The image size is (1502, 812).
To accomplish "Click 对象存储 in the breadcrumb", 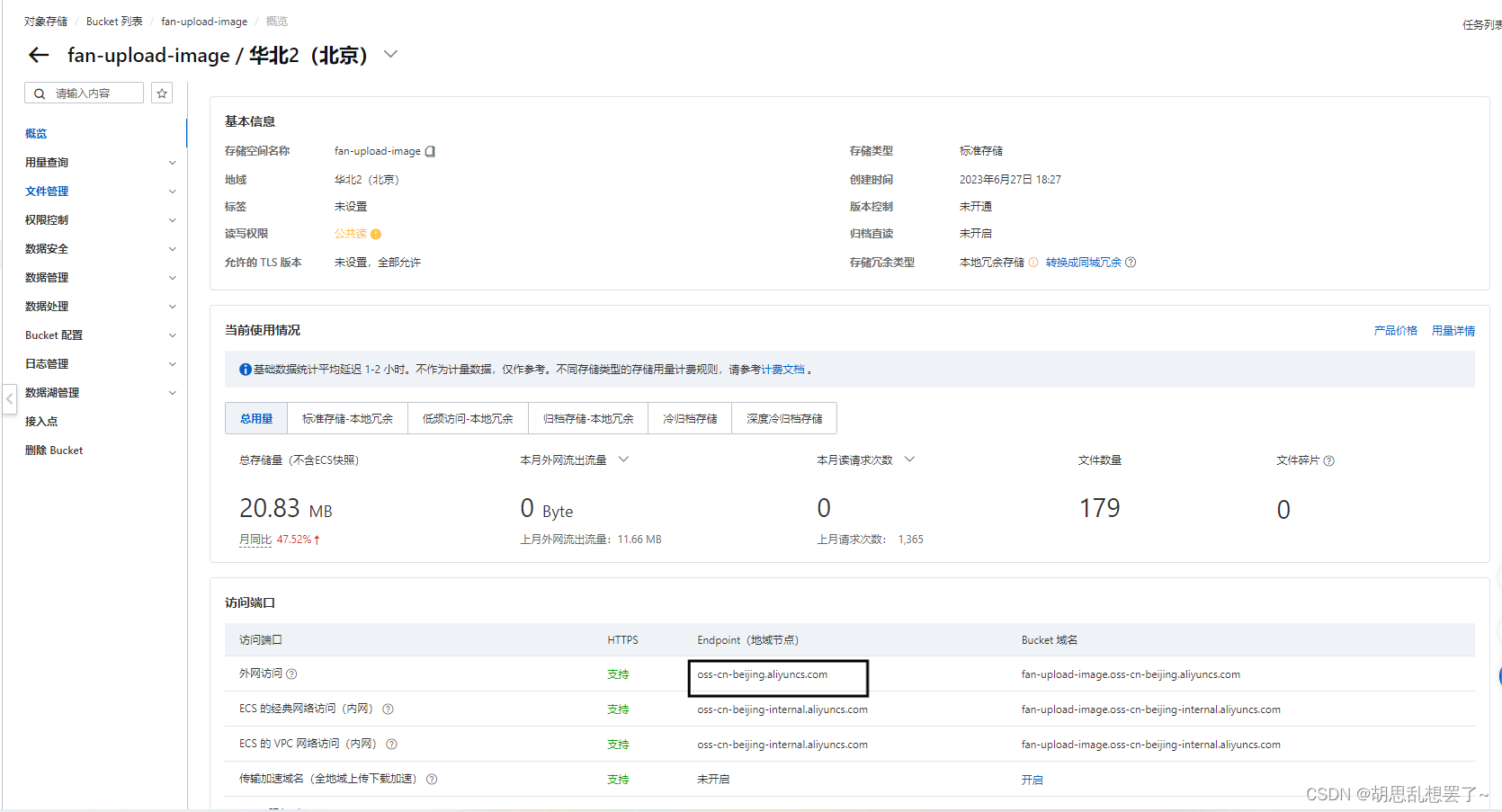I will pos(45,21).
